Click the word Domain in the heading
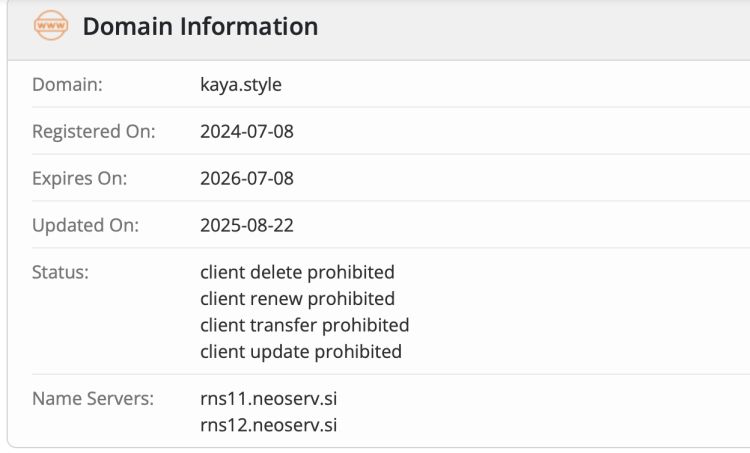Viewport: 750px width, 453px height. tap(127, 27)
